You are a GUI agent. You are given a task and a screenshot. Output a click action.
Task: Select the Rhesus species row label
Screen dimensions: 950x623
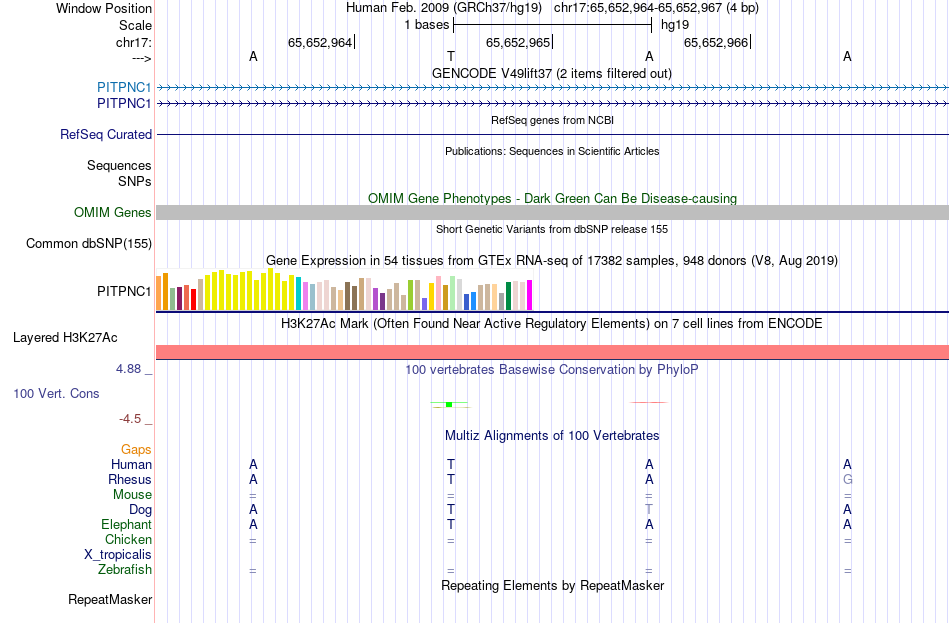130,479
